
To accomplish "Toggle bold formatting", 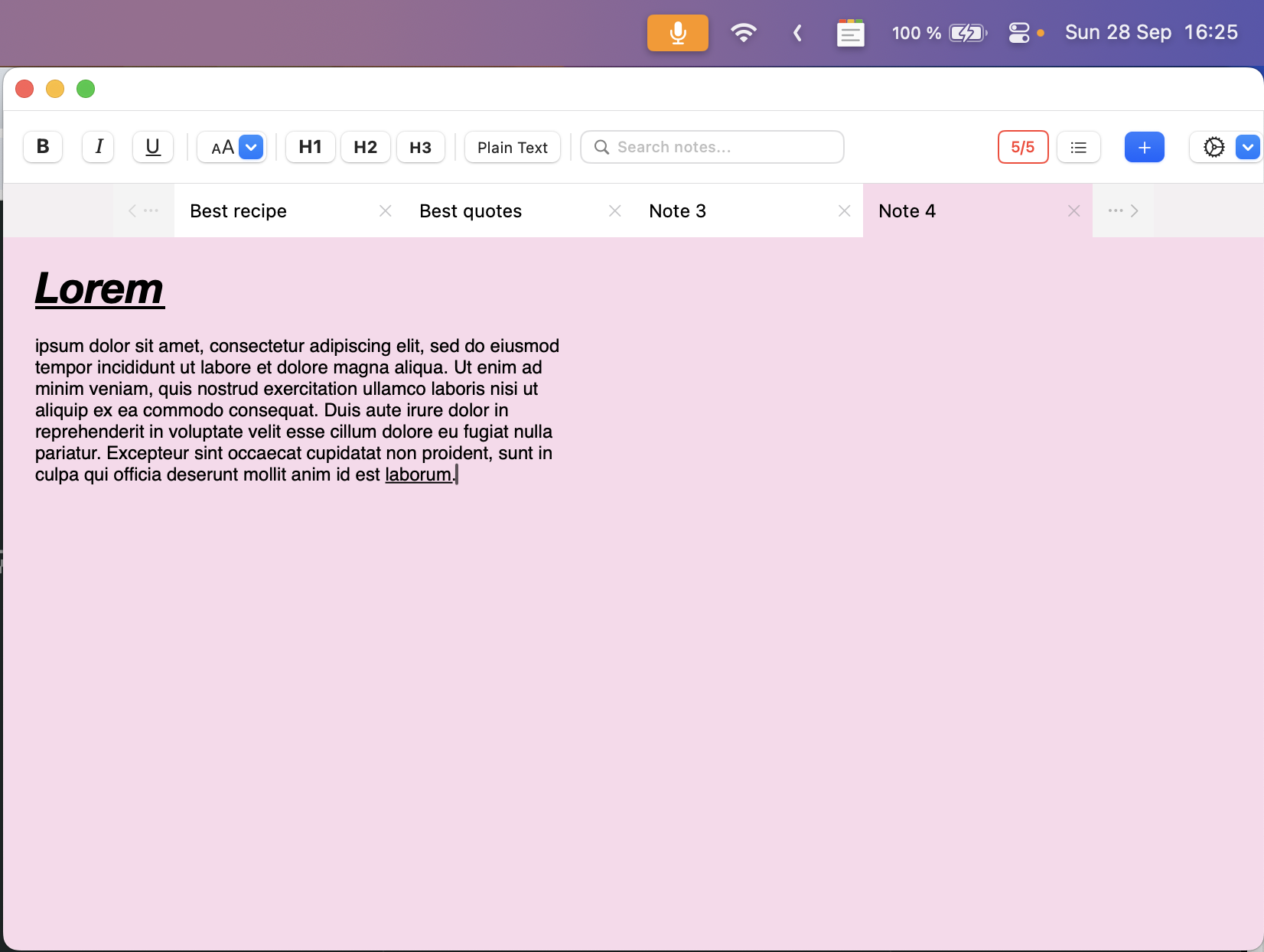I will click(42, 147).
